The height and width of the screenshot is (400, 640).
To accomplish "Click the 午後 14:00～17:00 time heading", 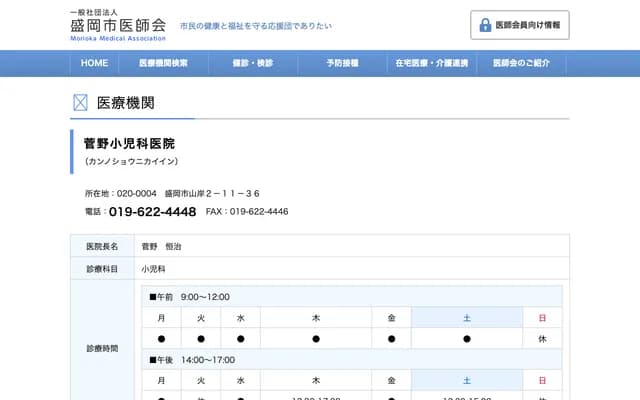I will point(192,359).
